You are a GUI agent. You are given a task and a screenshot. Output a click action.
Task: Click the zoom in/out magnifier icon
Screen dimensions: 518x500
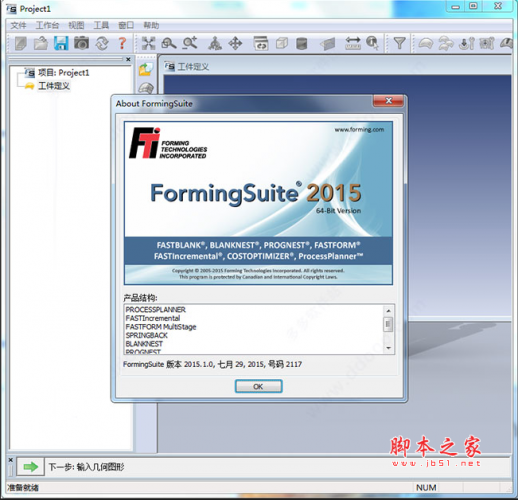[x=190, y=44]
